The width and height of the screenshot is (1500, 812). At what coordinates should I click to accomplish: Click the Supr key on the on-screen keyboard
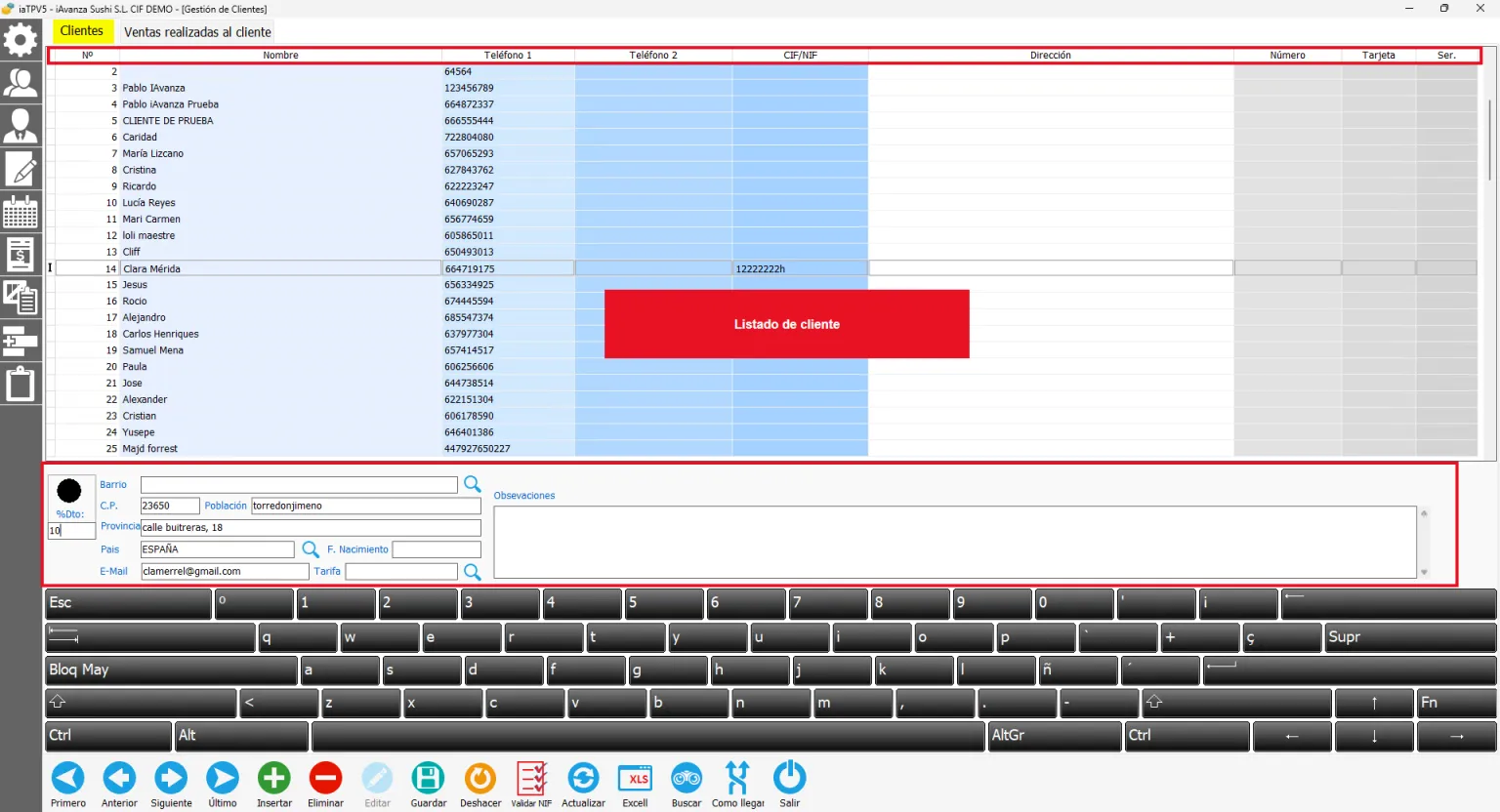[x=1410, y=637]
